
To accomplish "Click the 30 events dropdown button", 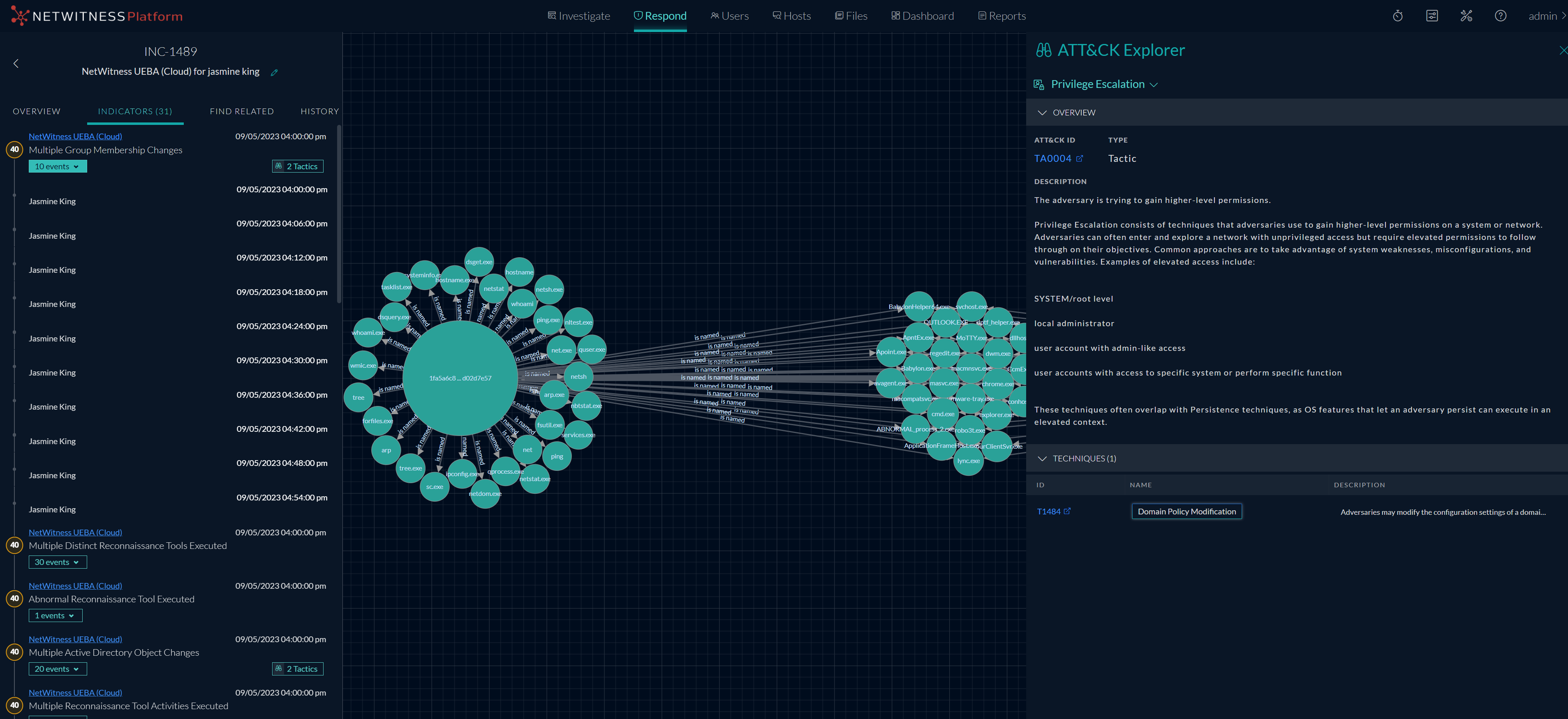I will point(57,561).
